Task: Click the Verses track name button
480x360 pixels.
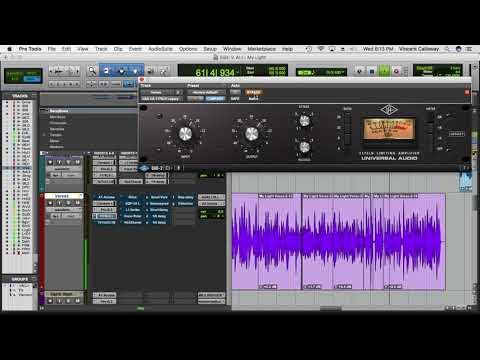Action: [63, 196]
